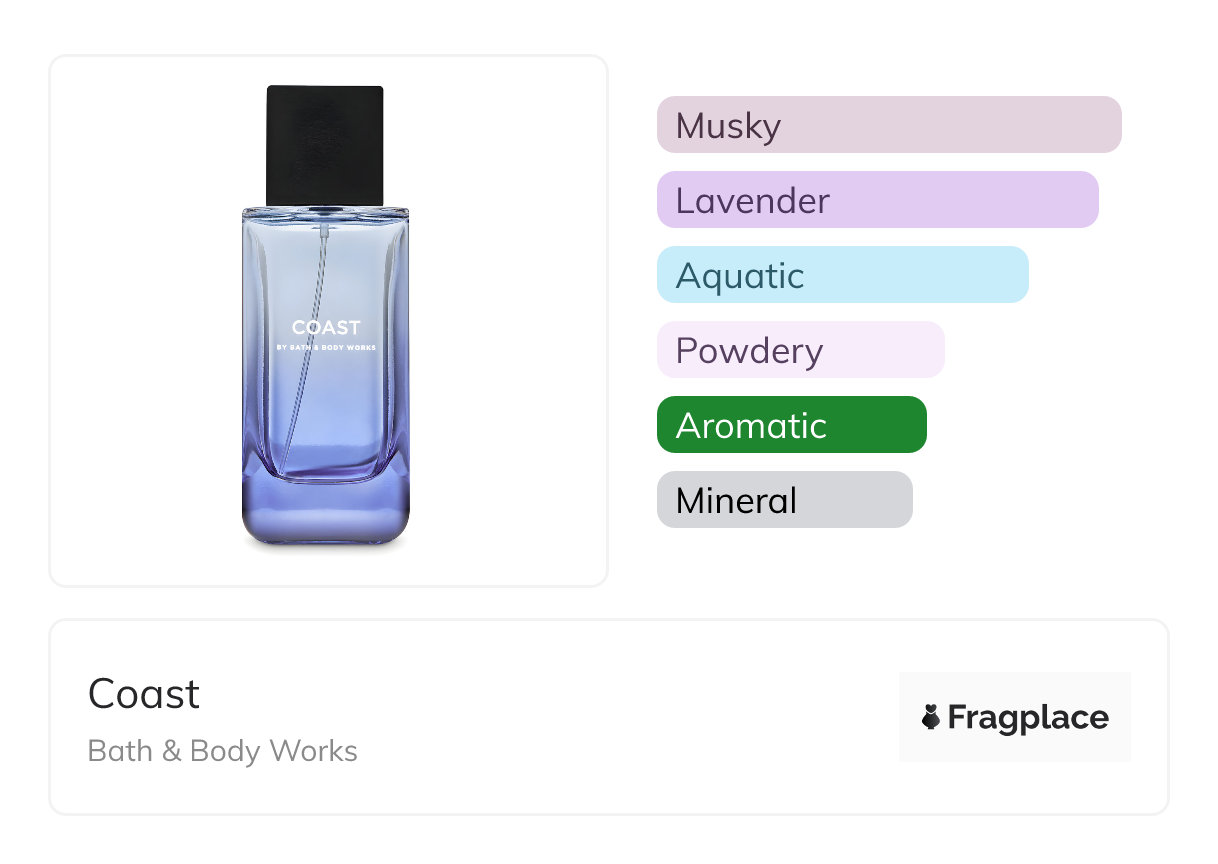This screenshot has height=864, width=1218.
Task: Click the COAST label on the bottle
Action: point(326,327)
